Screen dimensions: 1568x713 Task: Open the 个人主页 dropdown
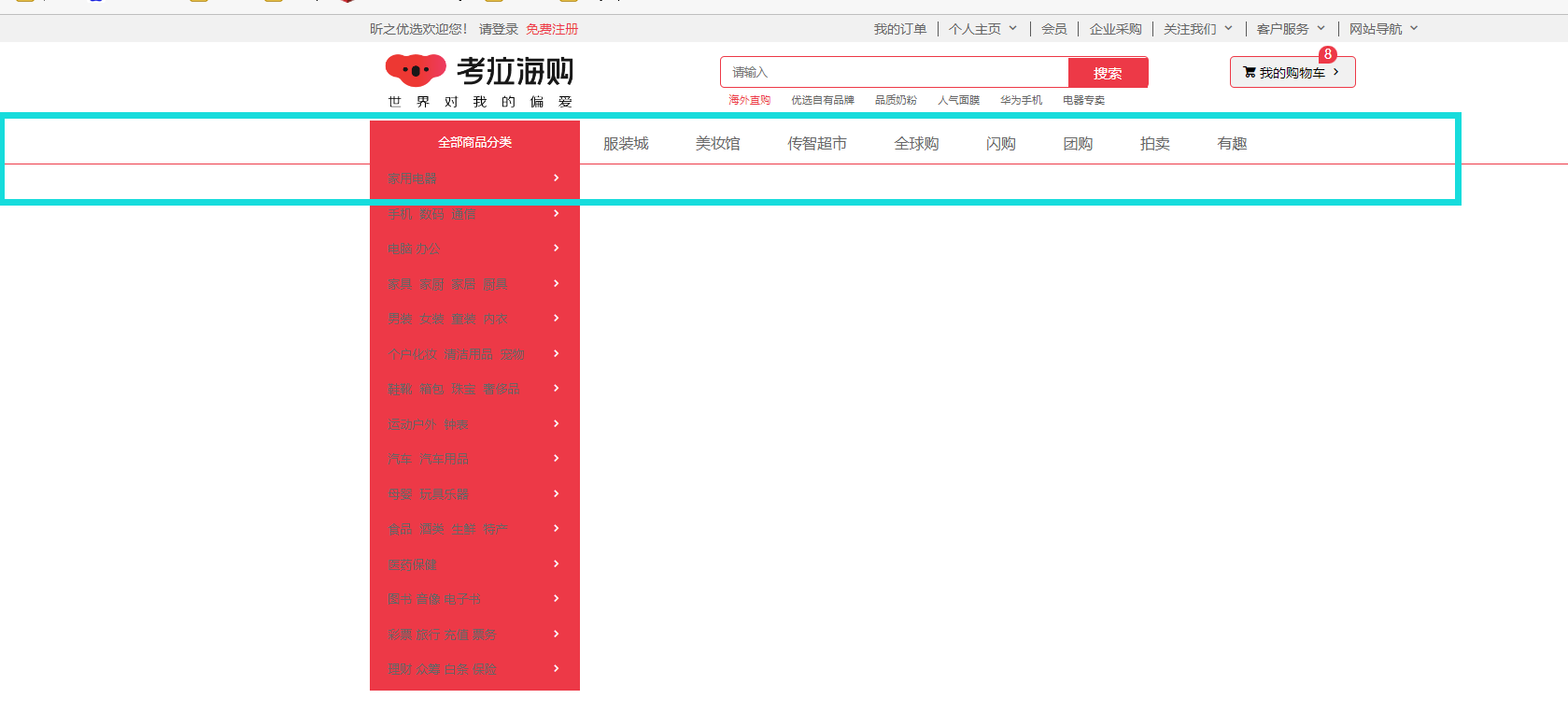point(983,29)
